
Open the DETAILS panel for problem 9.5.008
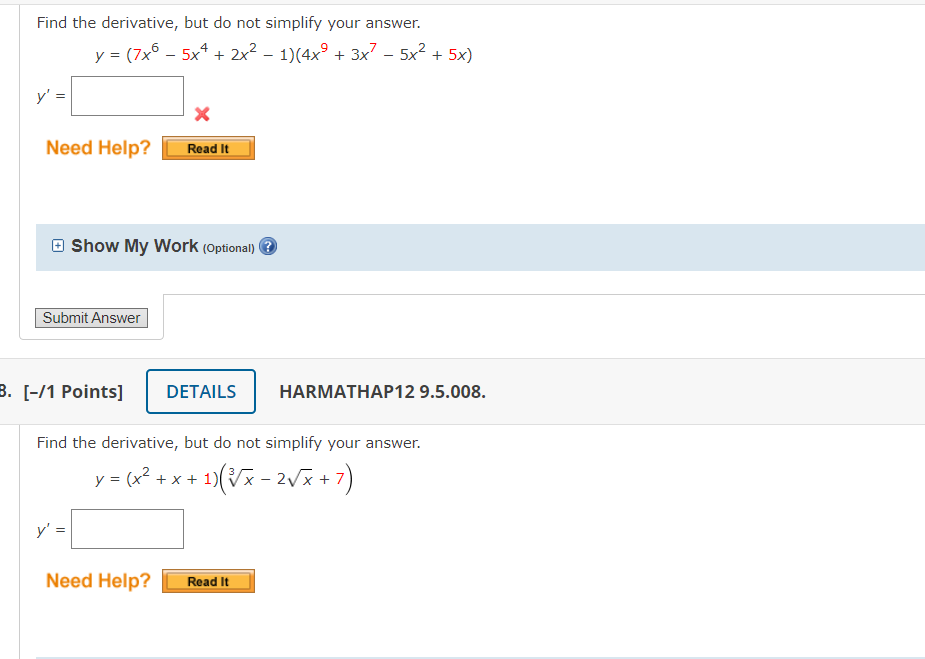200,391
